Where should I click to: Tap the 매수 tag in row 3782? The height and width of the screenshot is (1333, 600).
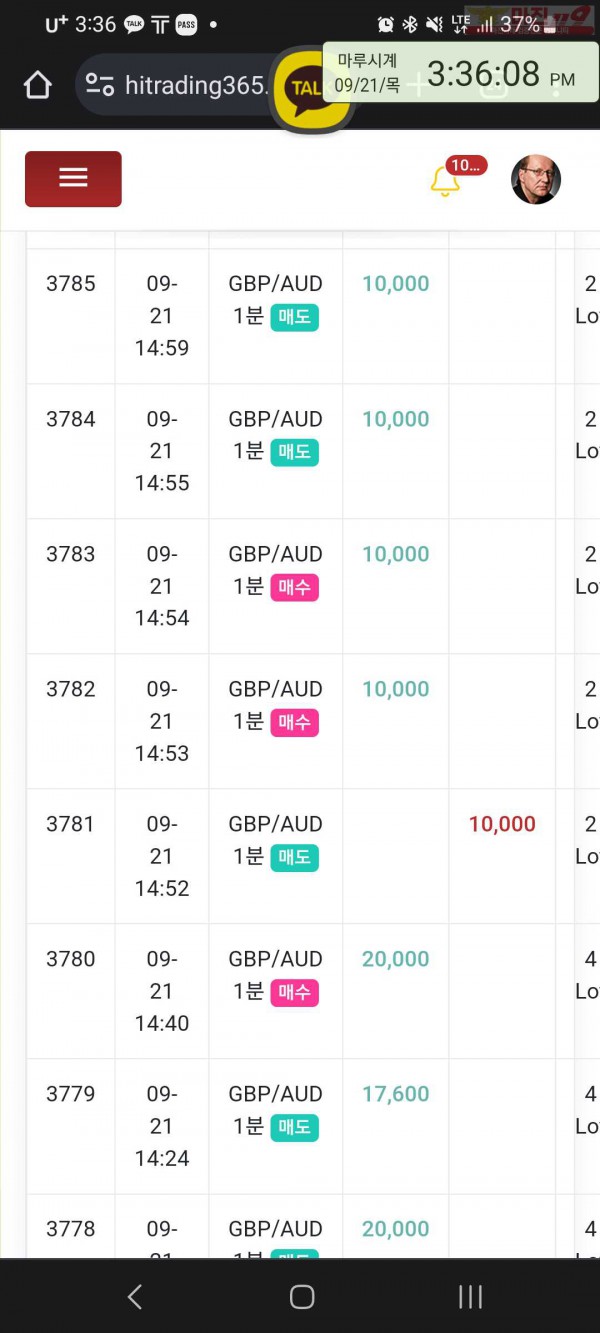[x=294, y=722]
